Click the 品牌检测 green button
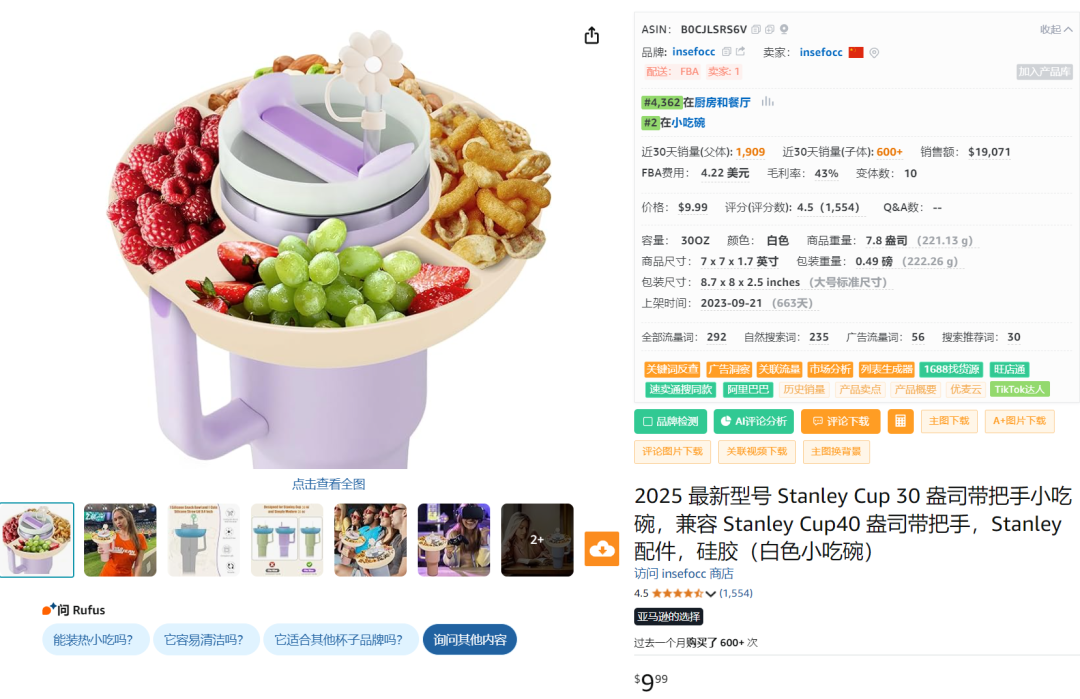Viewport: 1080px width, 699px height. (x=670, y=421)
